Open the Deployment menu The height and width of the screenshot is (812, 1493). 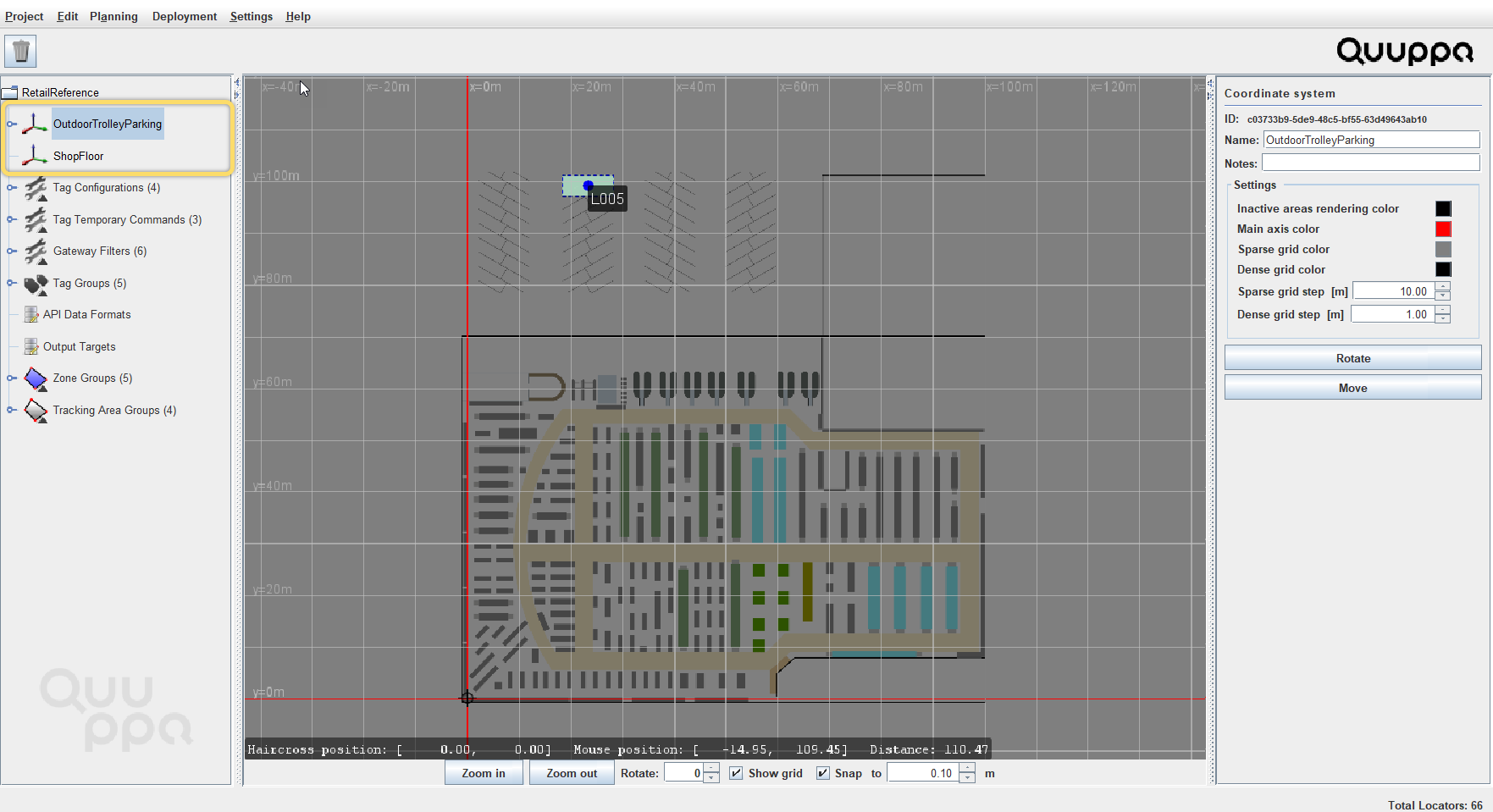tap(185, 16)
